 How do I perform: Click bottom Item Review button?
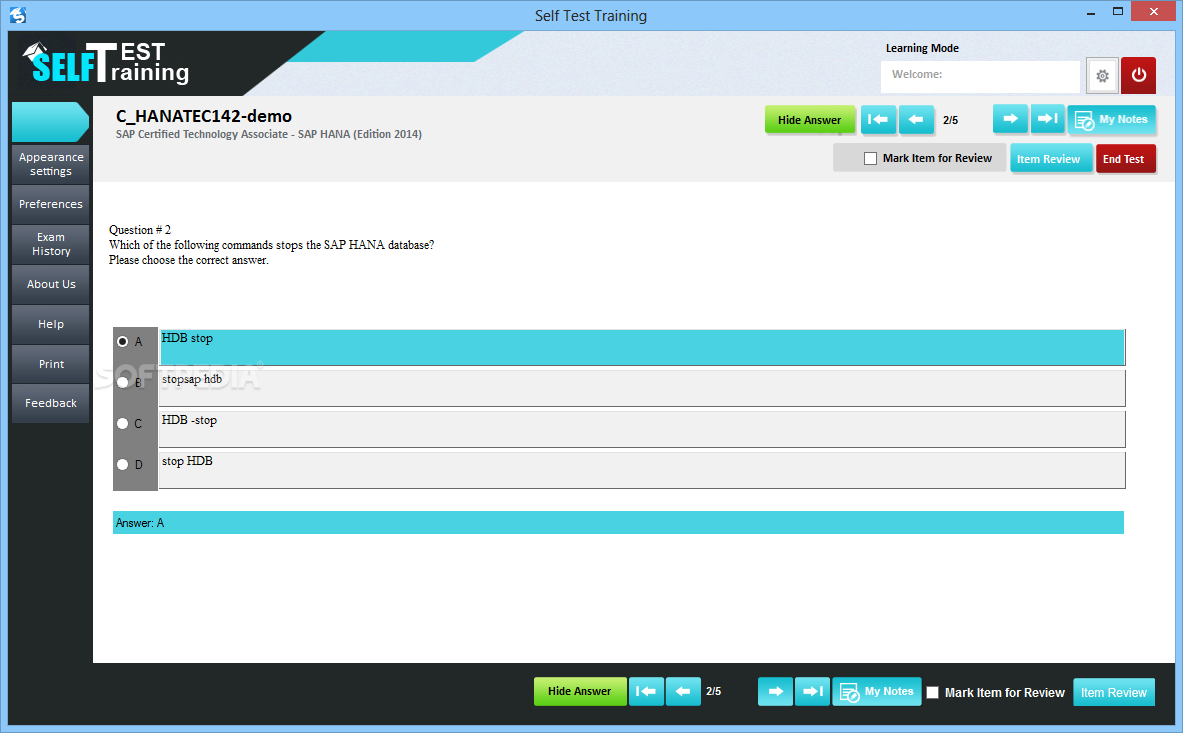pyautogui.click(x=1114, y=692)
